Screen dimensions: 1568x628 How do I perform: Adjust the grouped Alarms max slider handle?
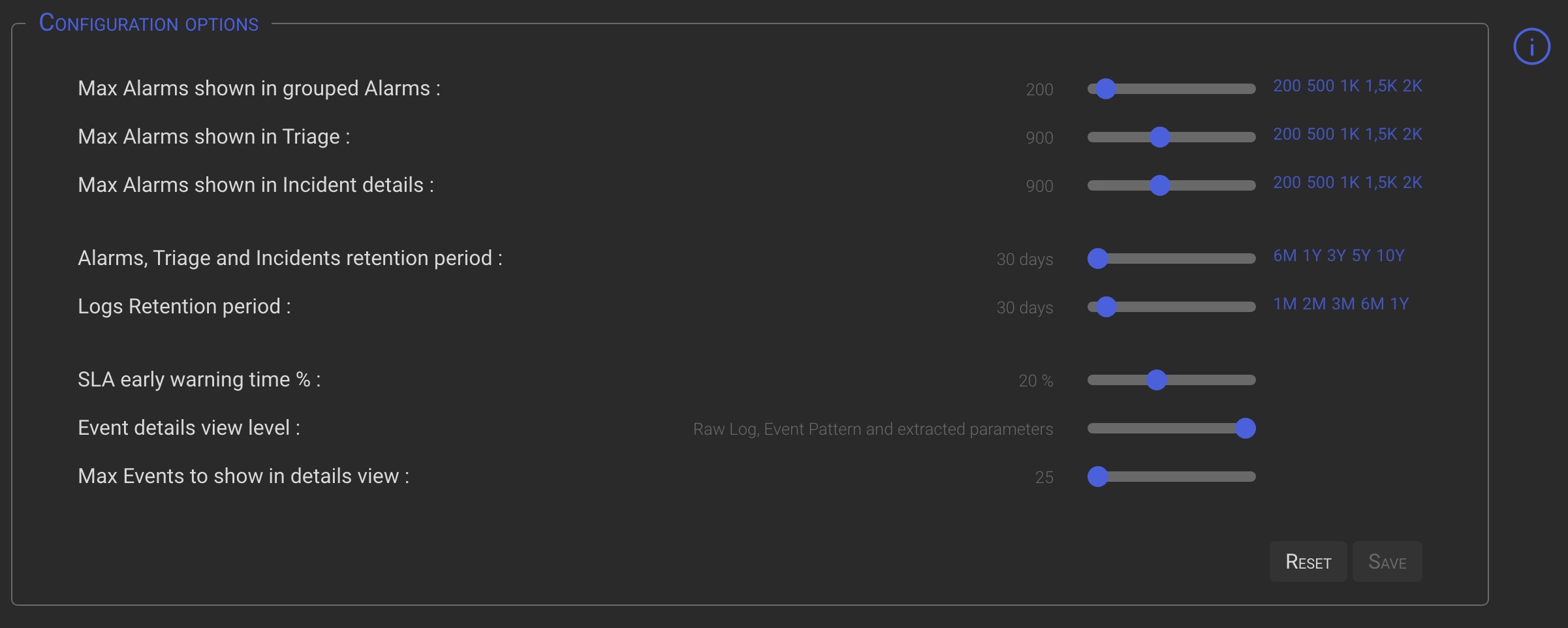(1105, 89)
